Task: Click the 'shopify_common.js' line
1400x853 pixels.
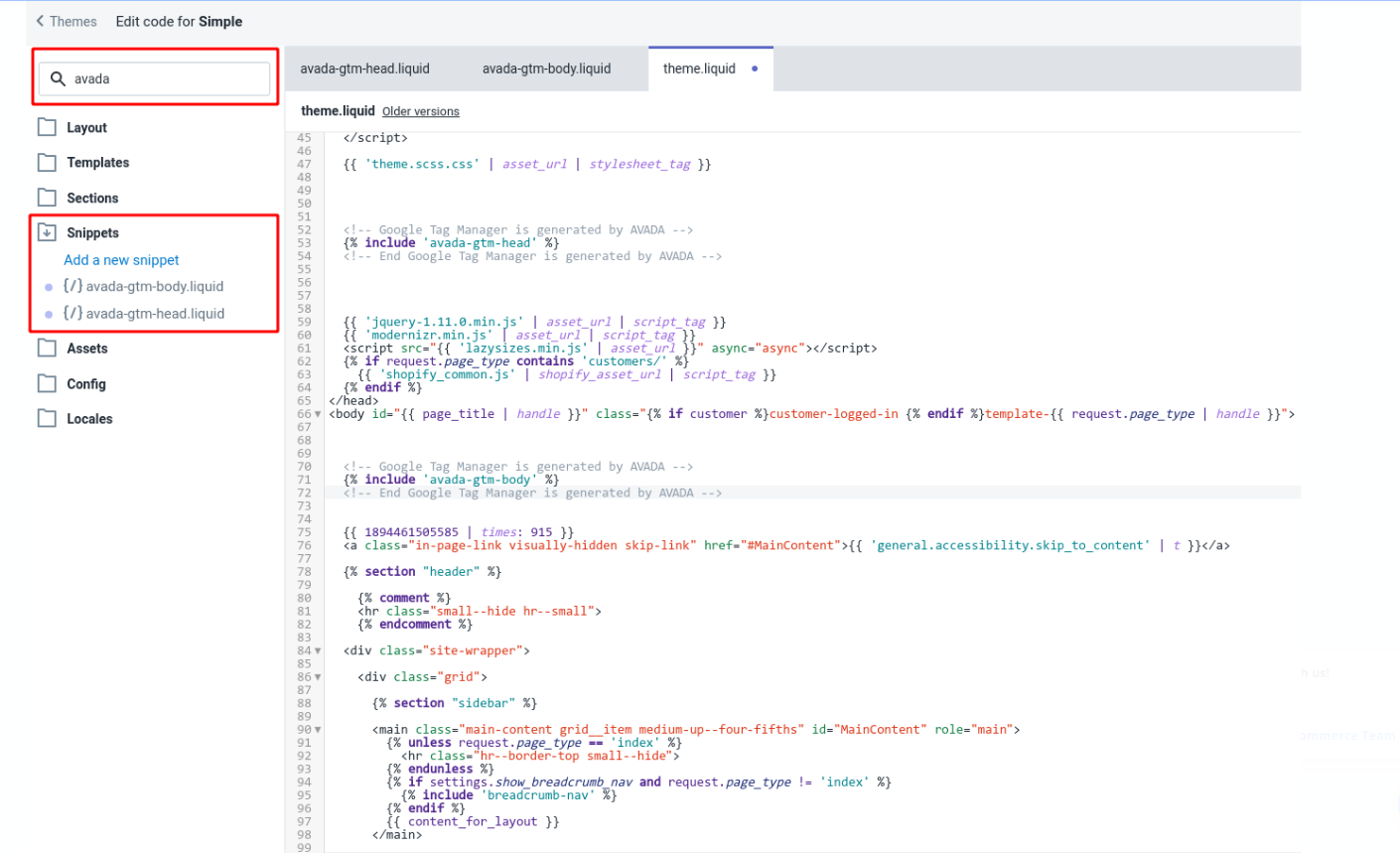Action: (x=567, y=374)
